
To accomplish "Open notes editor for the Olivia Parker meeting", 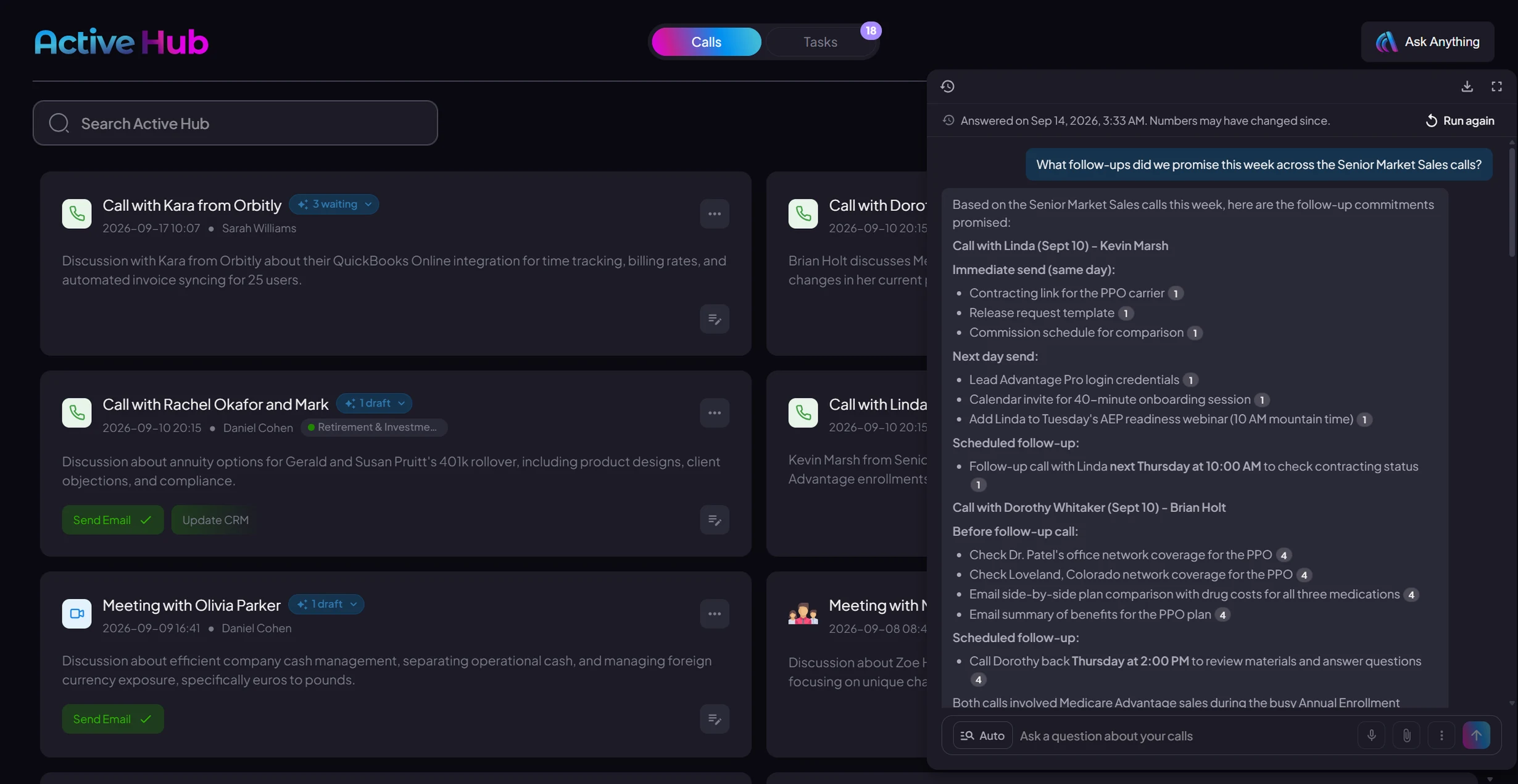I will click(715, 719).
